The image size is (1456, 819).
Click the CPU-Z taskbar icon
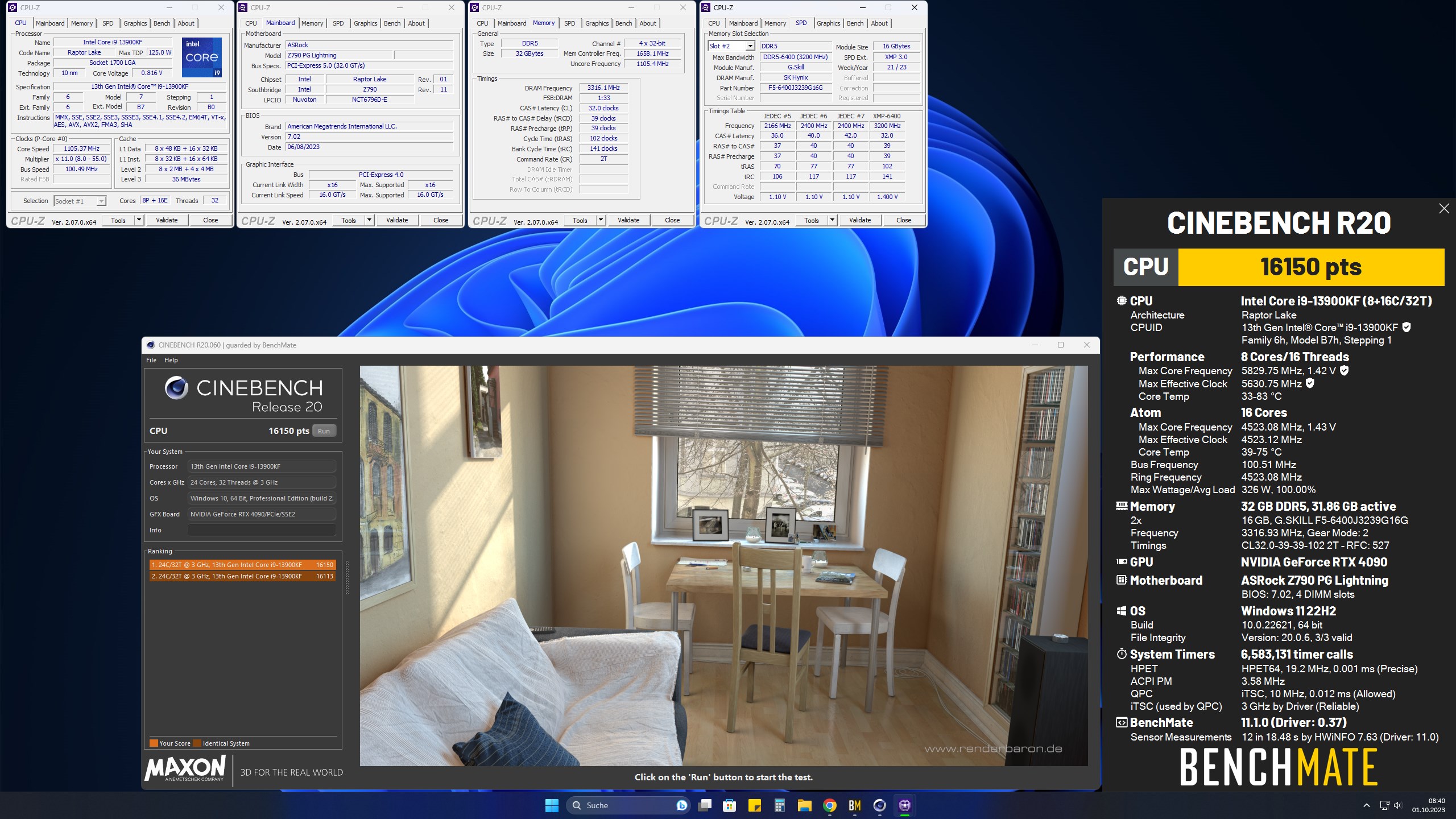click(x=905, y=805)
